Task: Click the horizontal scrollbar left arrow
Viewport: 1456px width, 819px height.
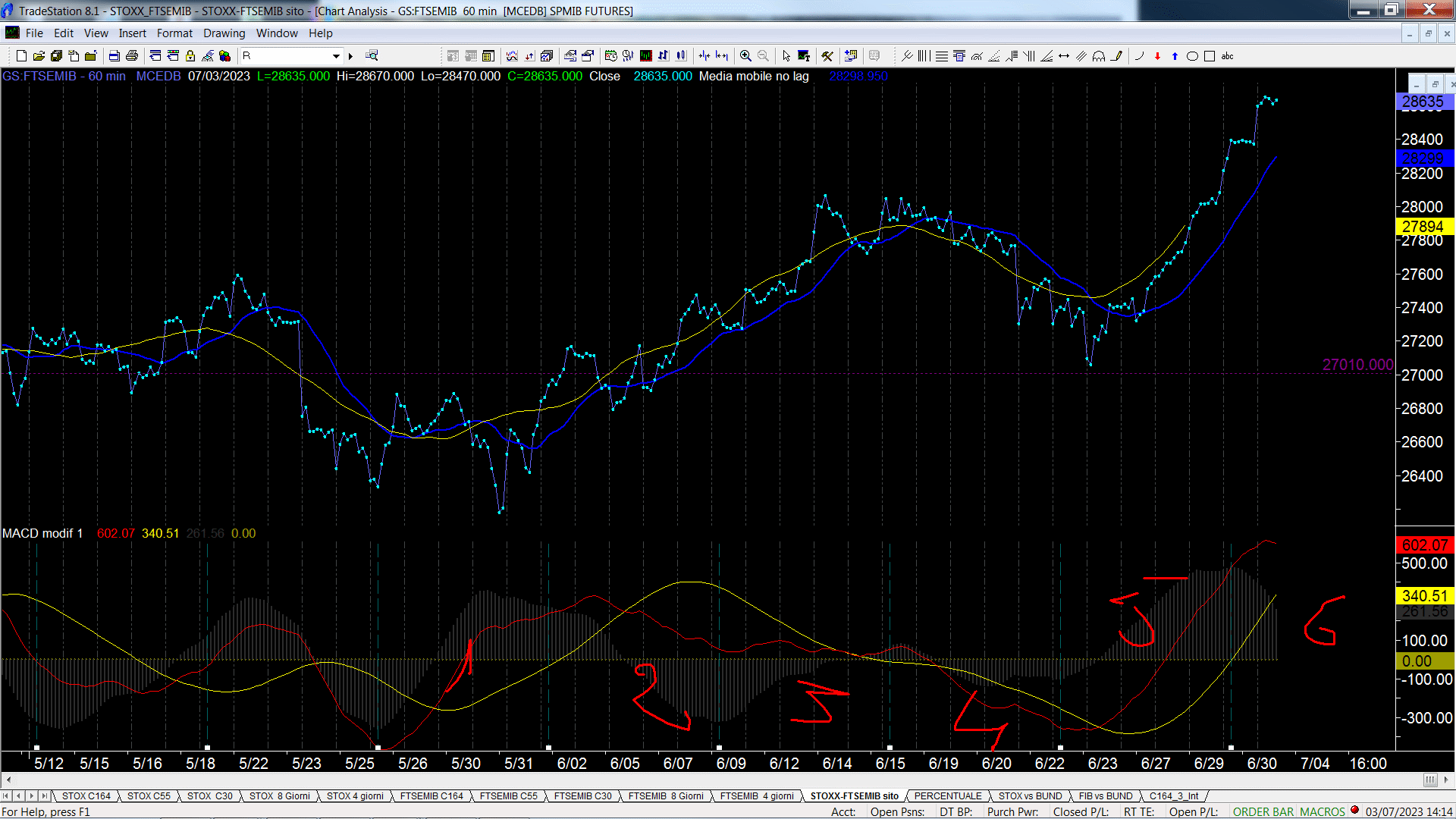Action: pyautogui.click(x=8, y=780)
